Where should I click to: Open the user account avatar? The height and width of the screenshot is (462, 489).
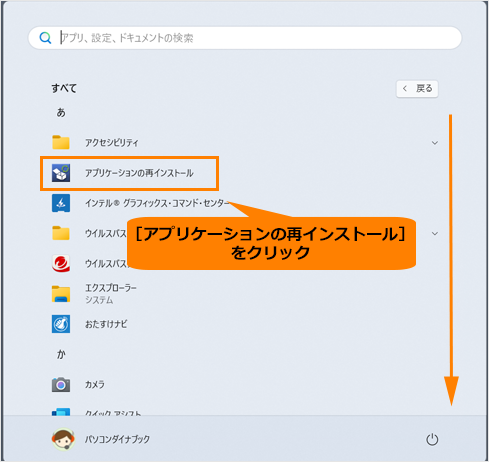(63, 439)
